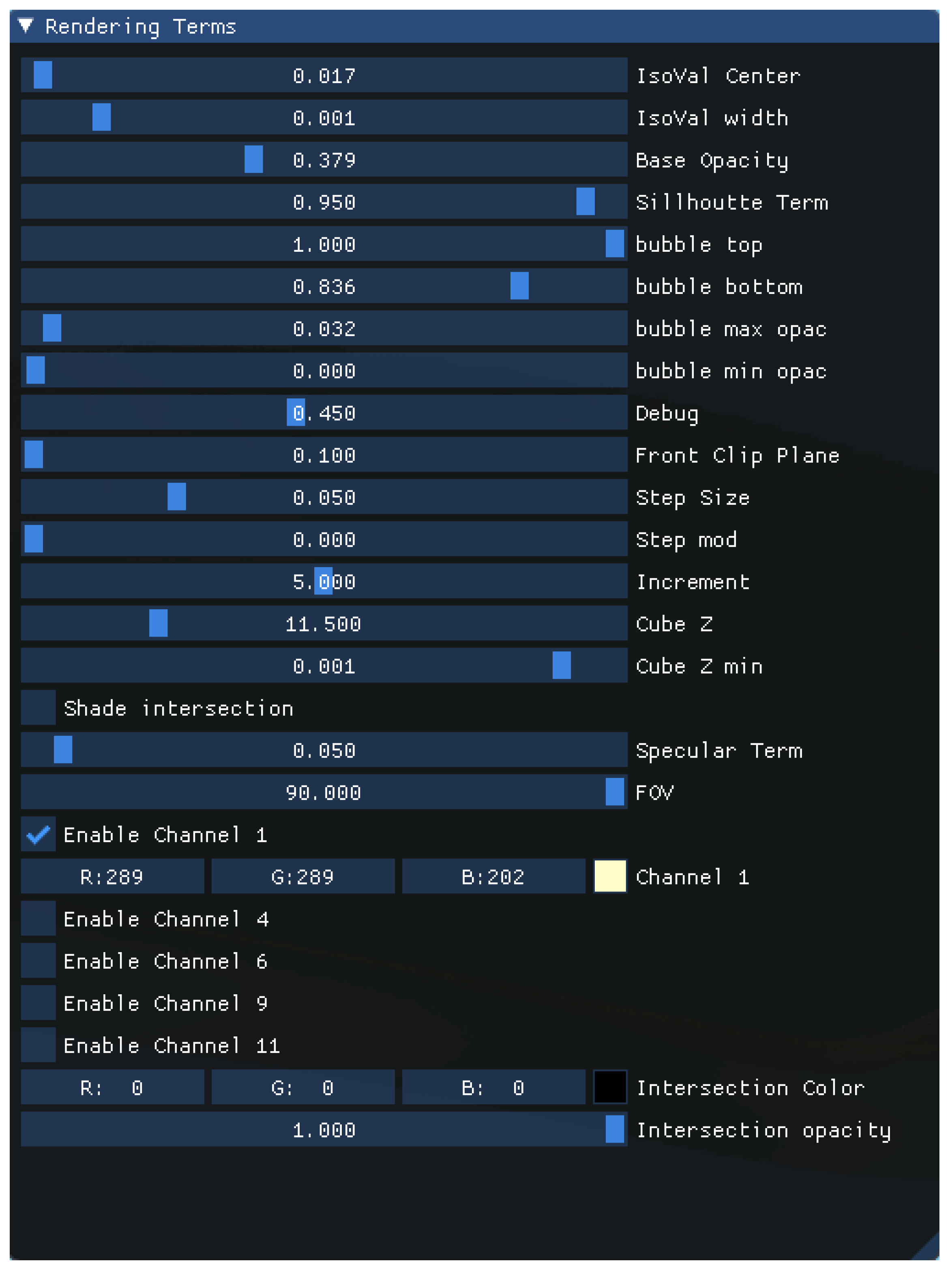Check the Enable Channel 11 box
Viewport: 952px width, 1270px height.
click(x=39, y=1045)
